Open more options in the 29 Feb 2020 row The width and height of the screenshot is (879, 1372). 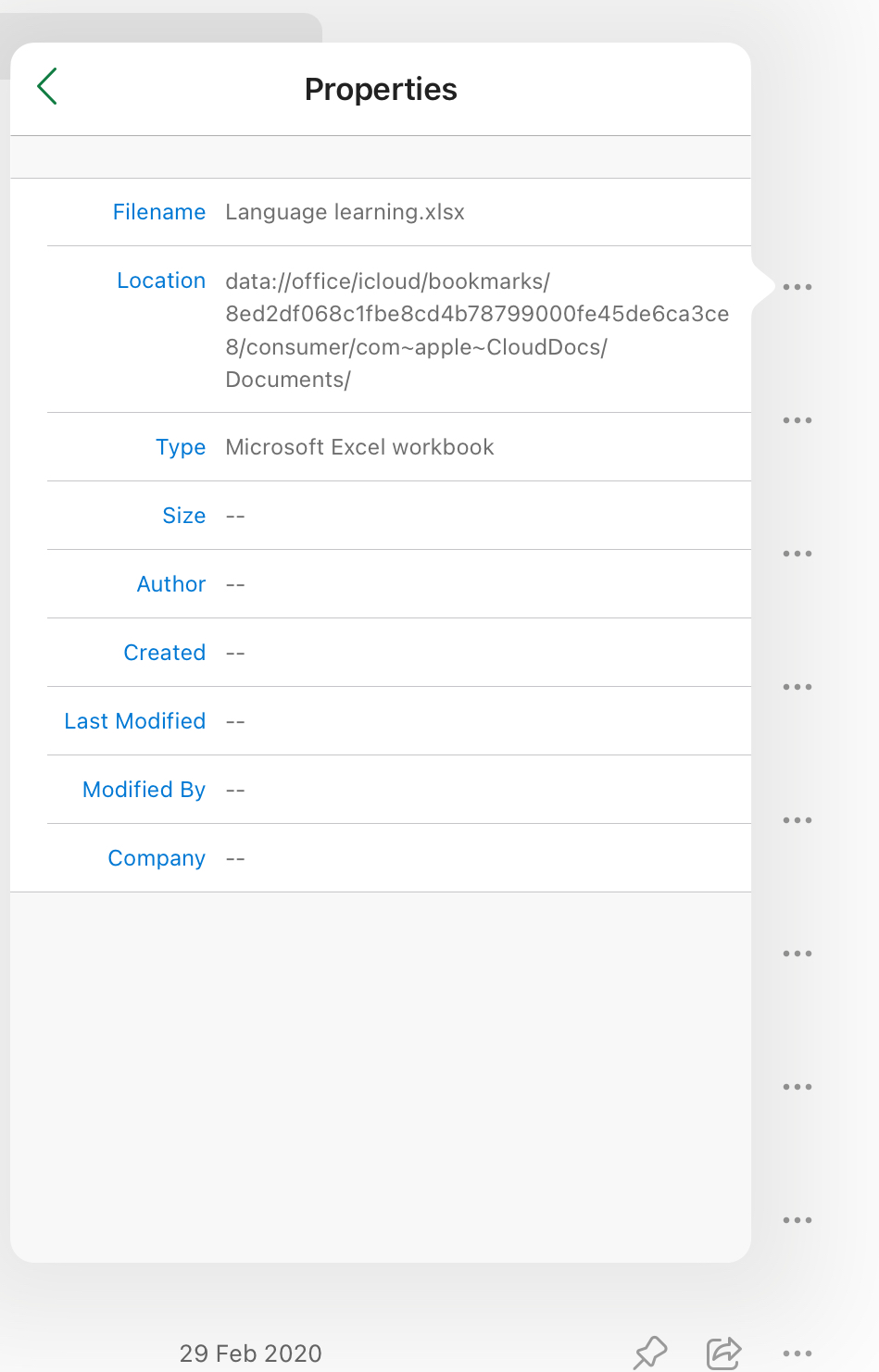tap(797, 1353)
